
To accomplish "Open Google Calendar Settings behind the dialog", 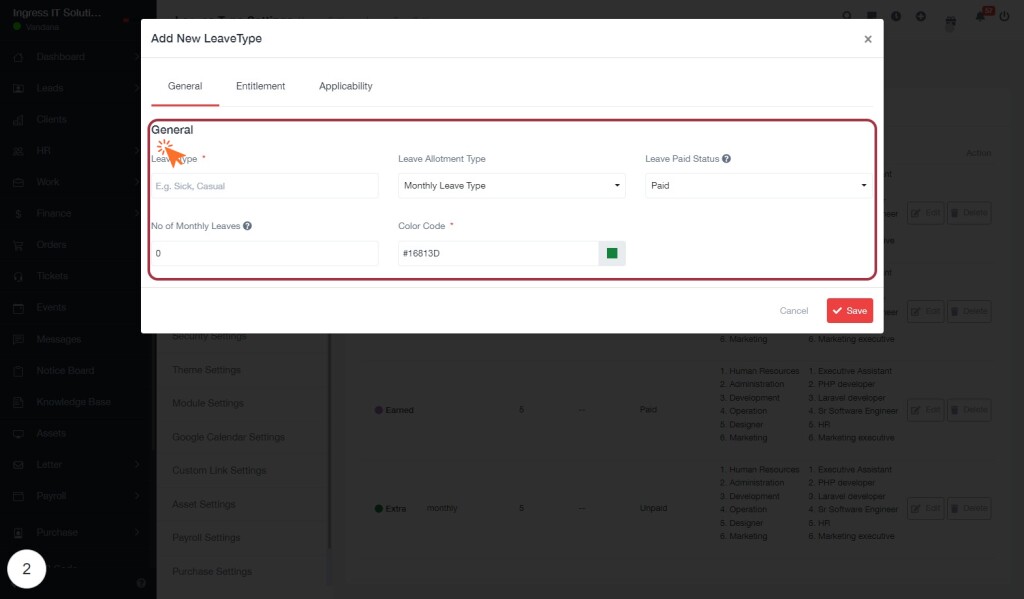I will click(x=229, y=437).
